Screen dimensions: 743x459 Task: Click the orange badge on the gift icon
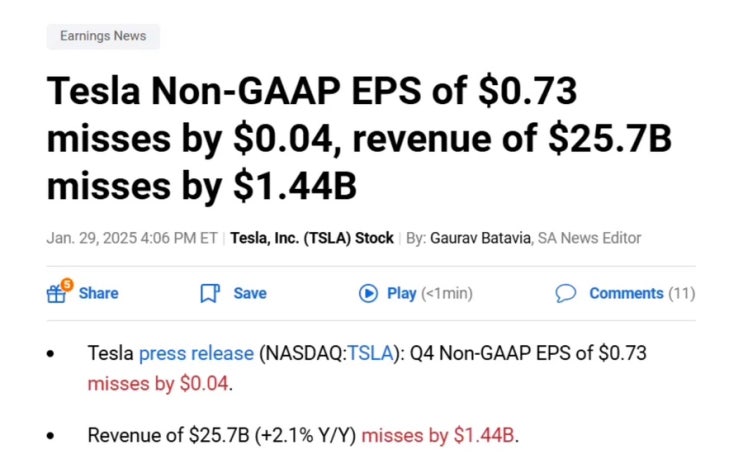tap(67, 284)
